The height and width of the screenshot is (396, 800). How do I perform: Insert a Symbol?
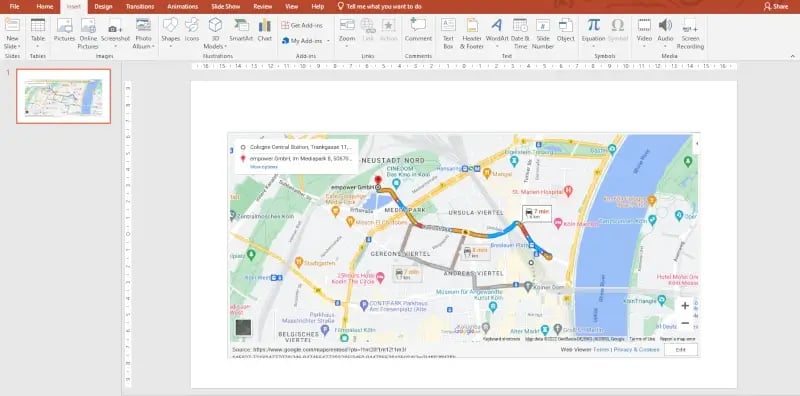click(x=617, y=31)
